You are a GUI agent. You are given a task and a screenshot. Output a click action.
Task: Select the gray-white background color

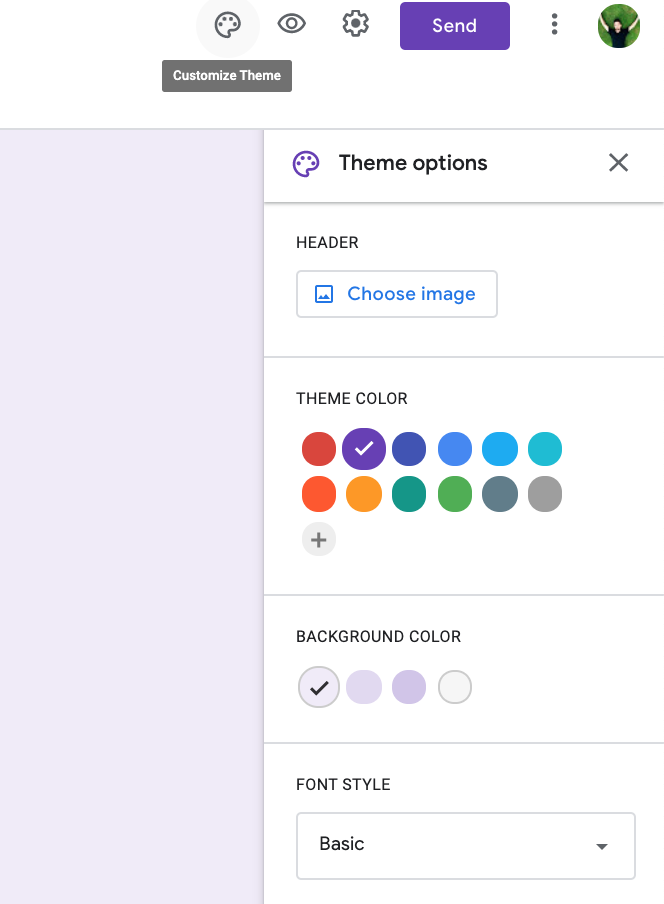coord(455,687)
